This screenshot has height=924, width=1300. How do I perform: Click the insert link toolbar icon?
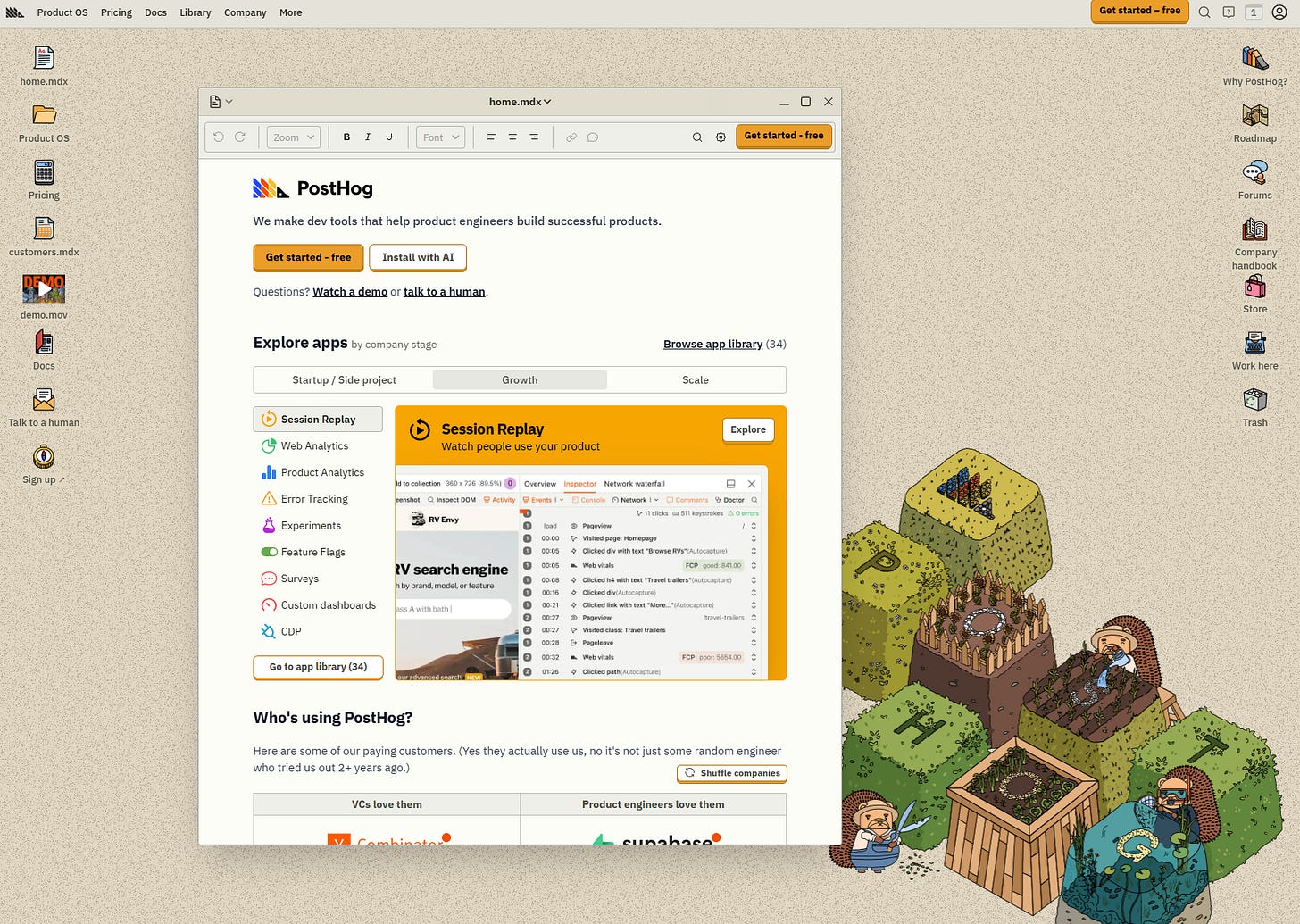click(571, 137)
